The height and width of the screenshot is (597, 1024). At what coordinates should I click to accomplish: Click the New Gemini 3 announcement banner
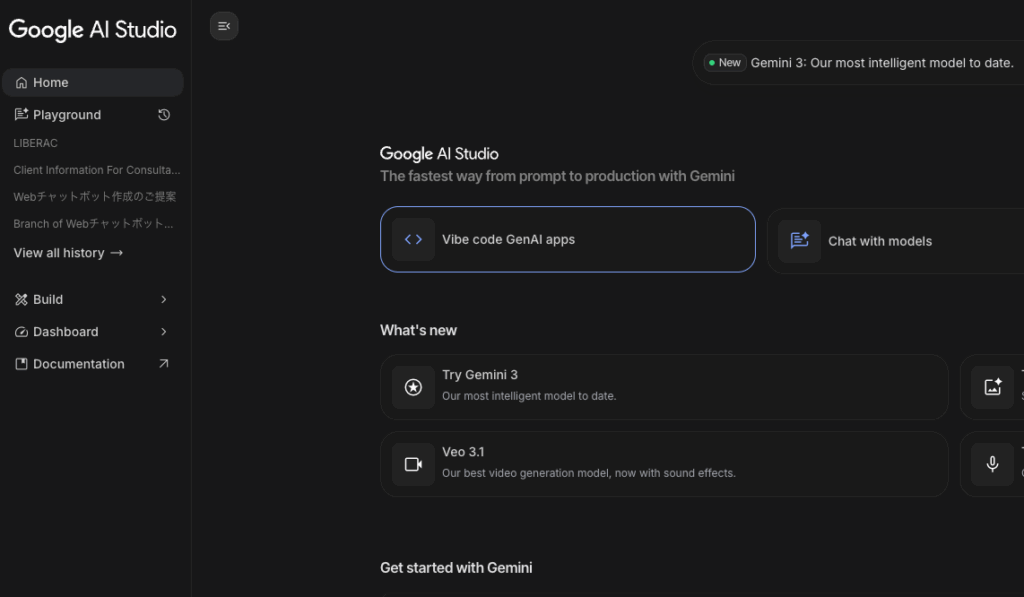click(859, 63)
